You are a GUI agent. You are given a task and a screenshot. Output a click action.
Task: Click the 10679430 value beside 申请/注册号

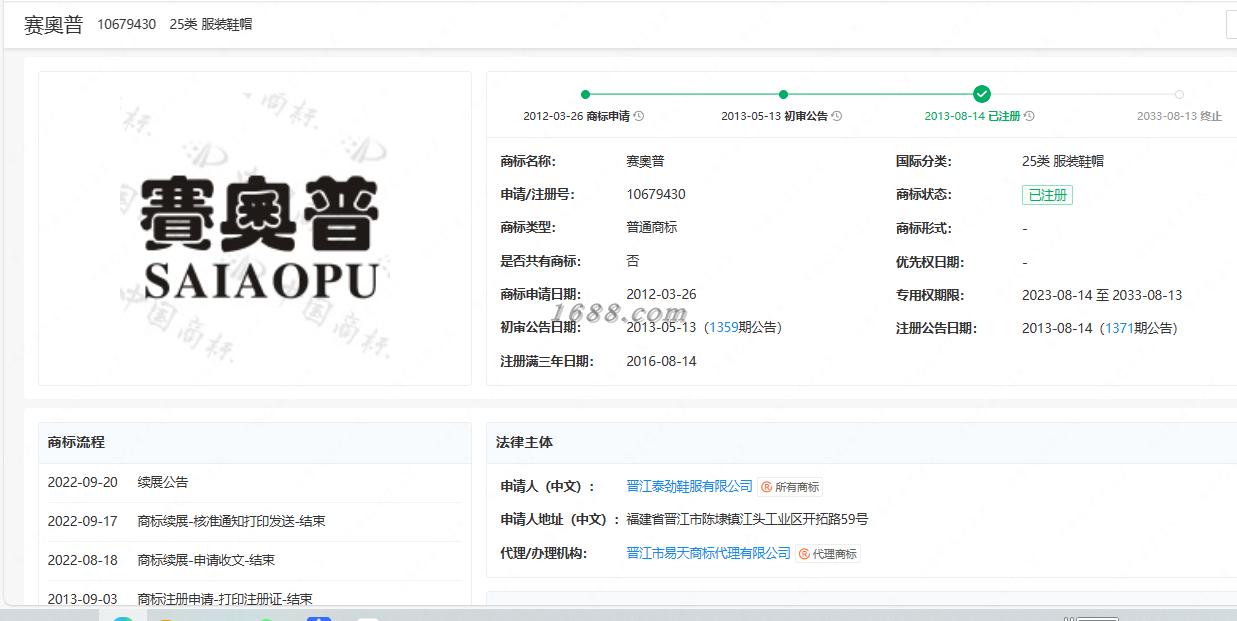(x=656, y=194)
